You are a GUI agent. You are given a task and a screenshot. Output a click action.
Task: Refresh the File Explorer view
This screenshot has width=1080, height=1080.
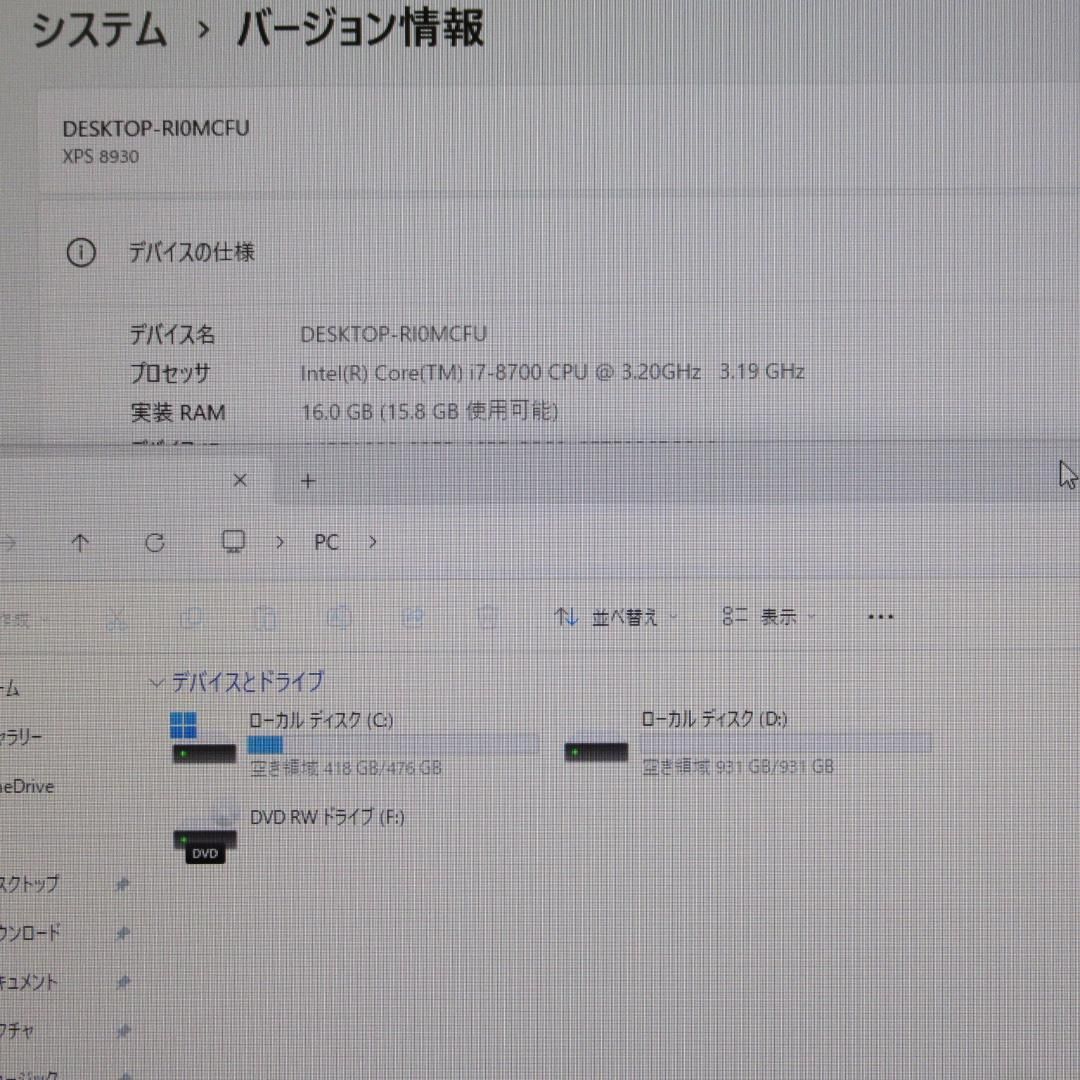coord(154,542)
